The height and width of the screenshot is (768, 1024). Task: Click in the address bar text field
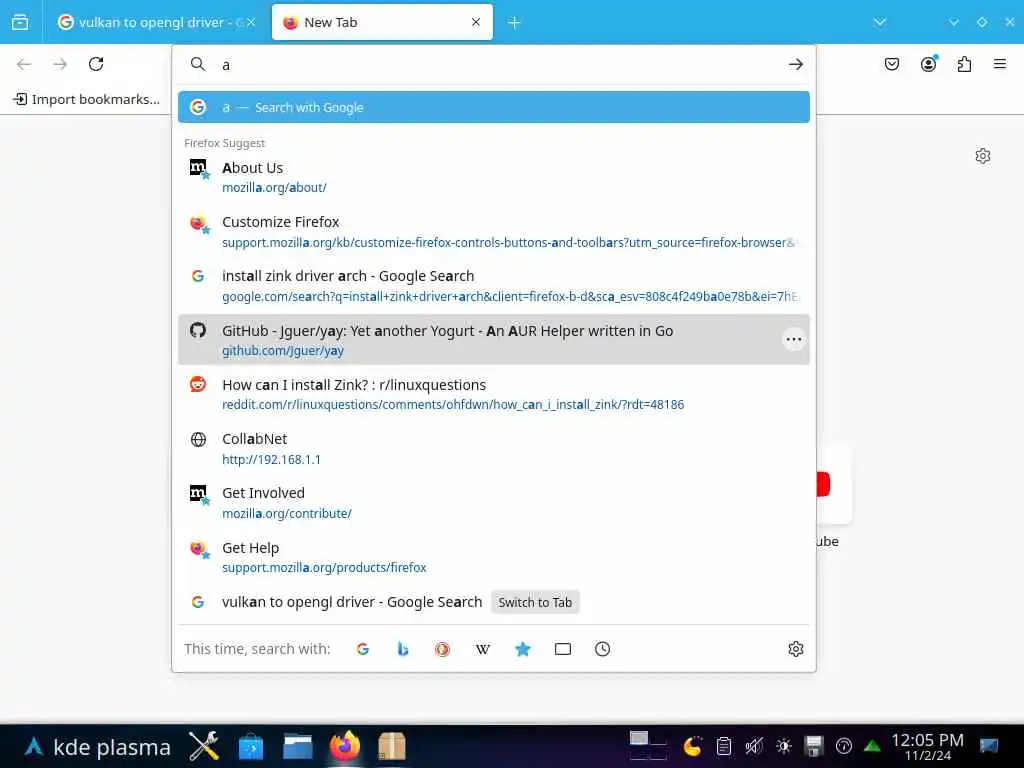point(500,65)
